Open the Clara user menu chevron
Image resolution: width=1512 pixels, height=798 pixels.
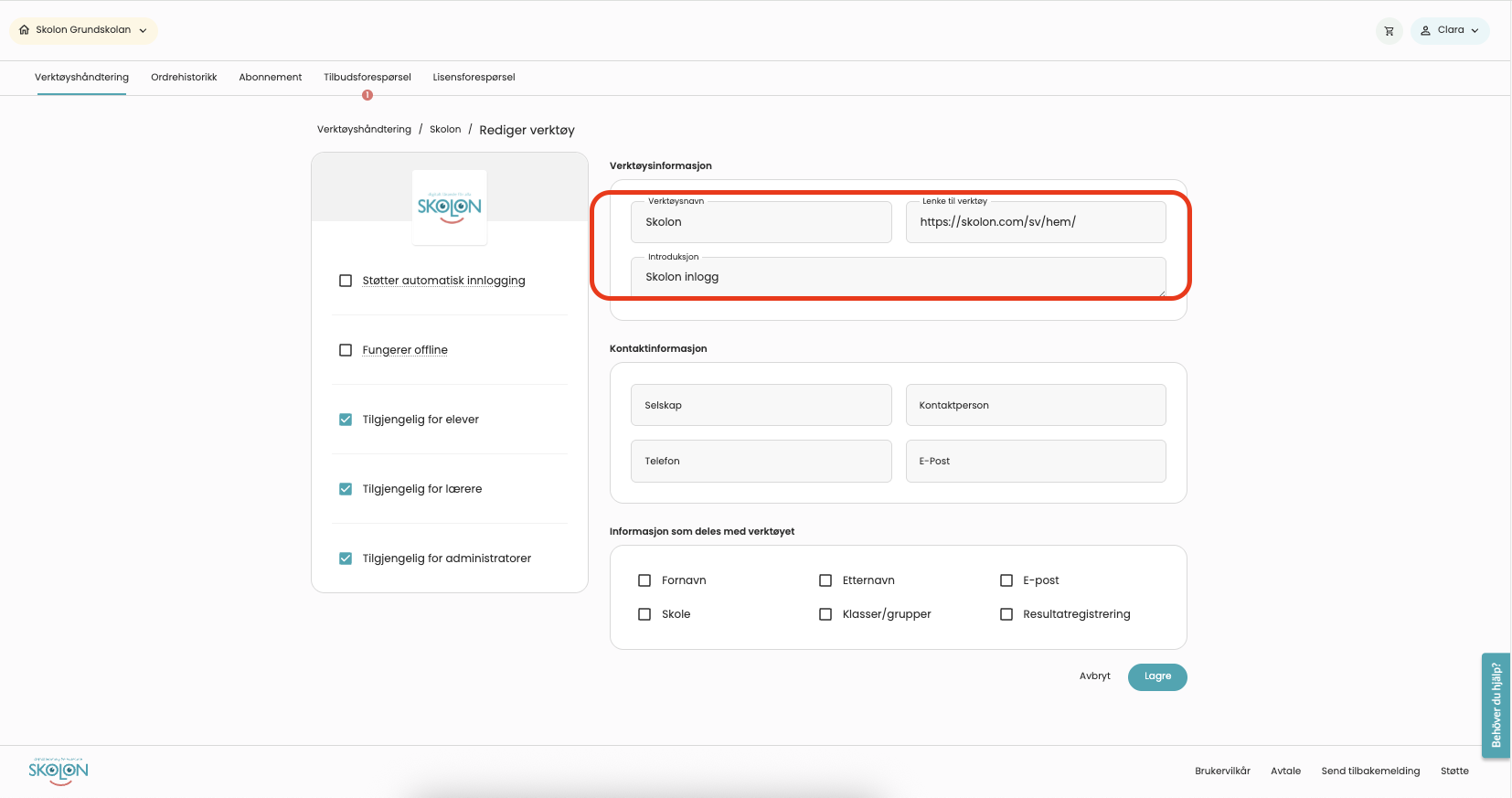[x=1475, y=30]
